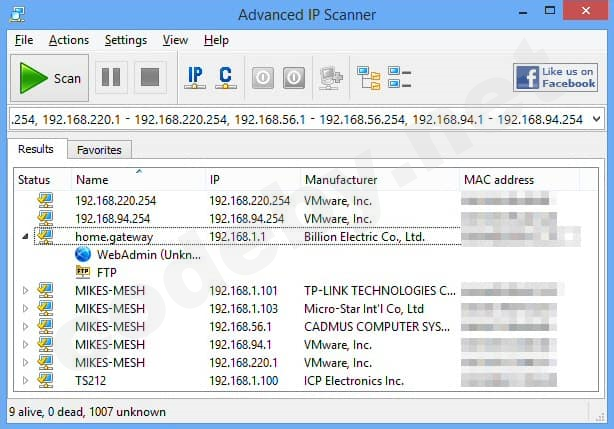Screen dimensions: 614x429
Task: Select the Results tab
Action: (x=36, y=149)
